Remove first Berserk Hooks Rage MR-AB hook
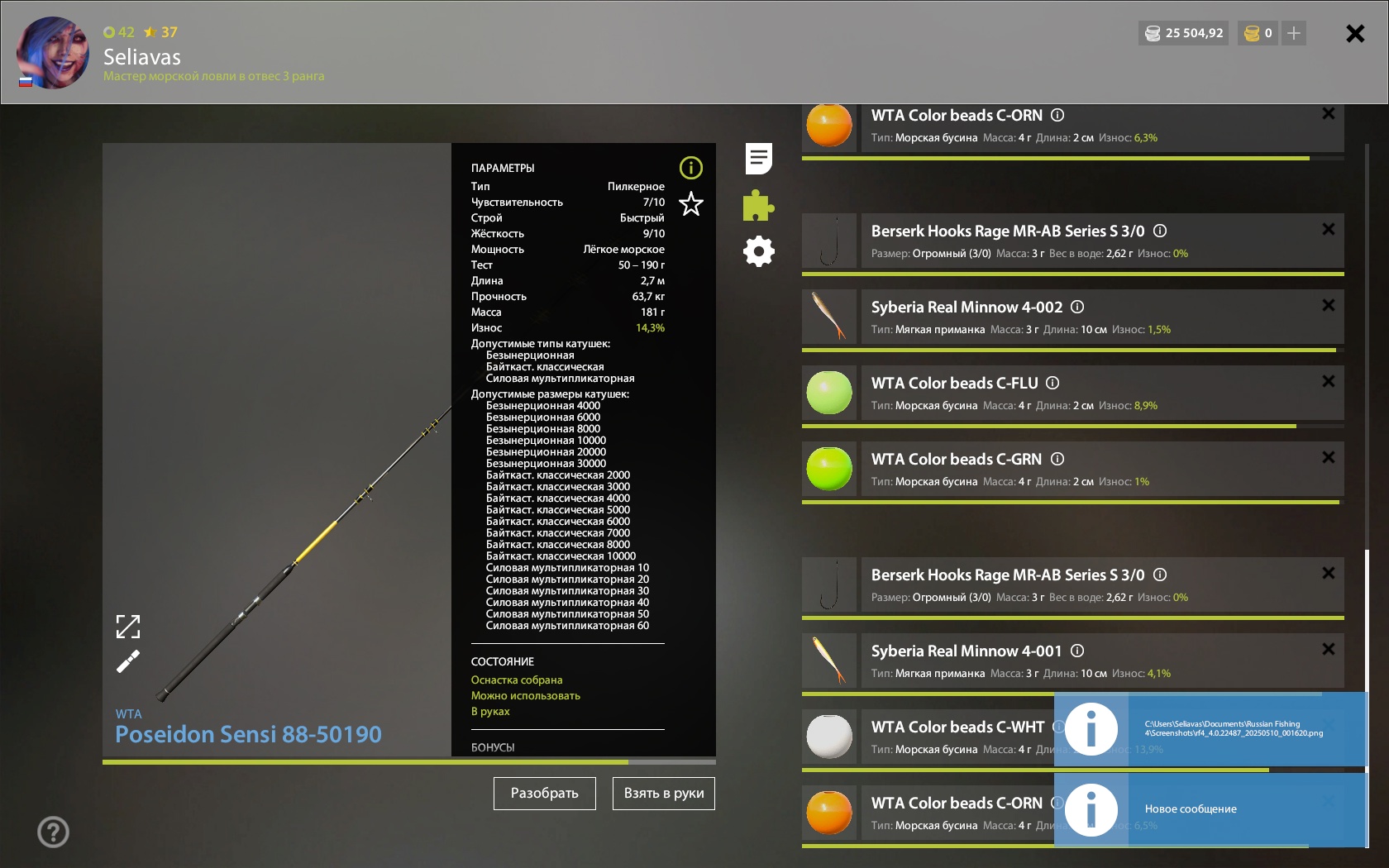 pyautogui.click(x=1328, y=229)
